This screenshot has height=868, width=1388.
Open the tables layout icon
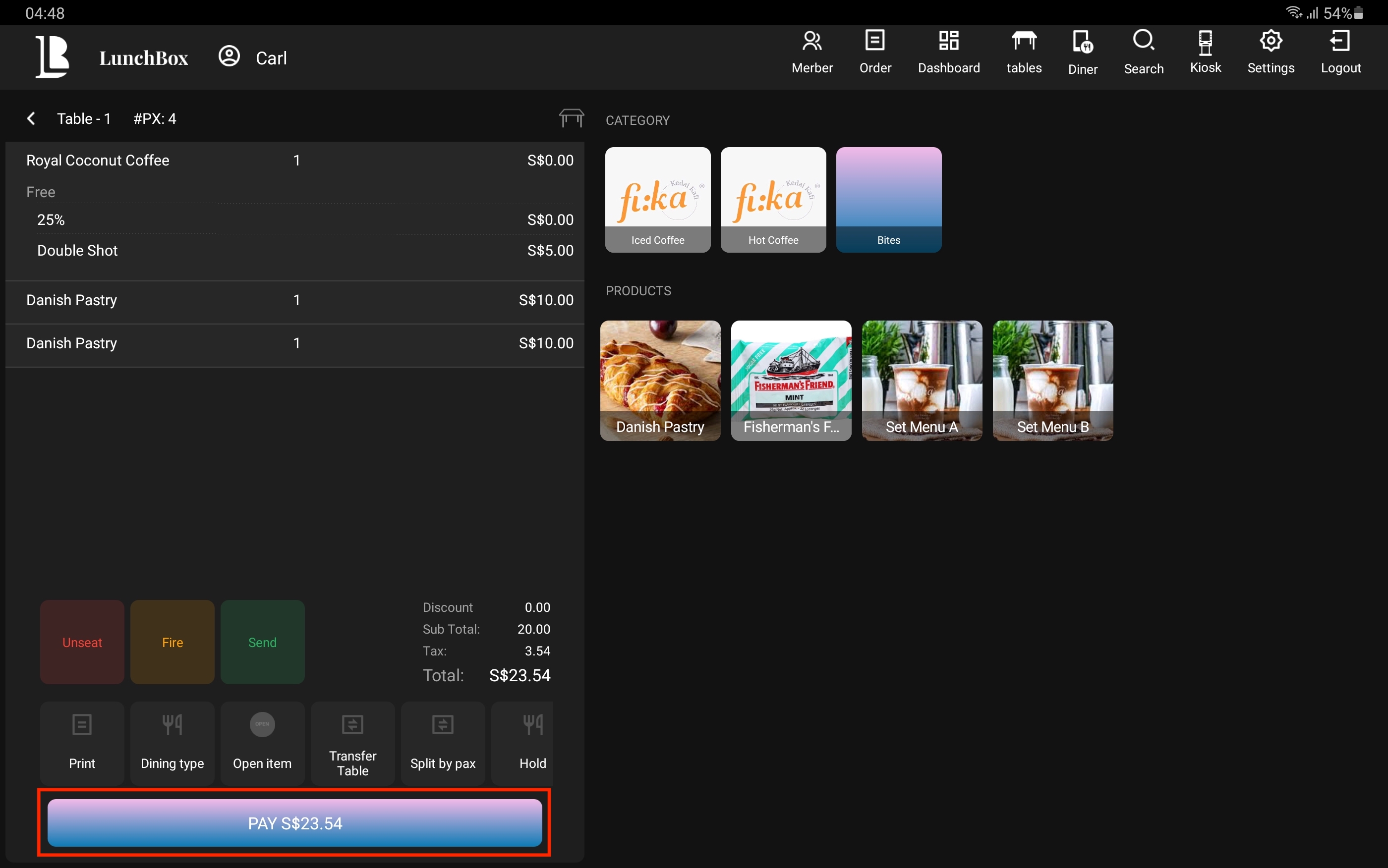[1023, 52]
